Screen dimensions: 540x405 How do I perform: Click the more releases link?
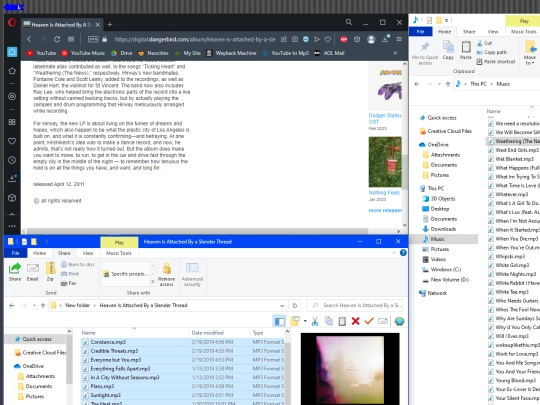(x=385, y=210)
